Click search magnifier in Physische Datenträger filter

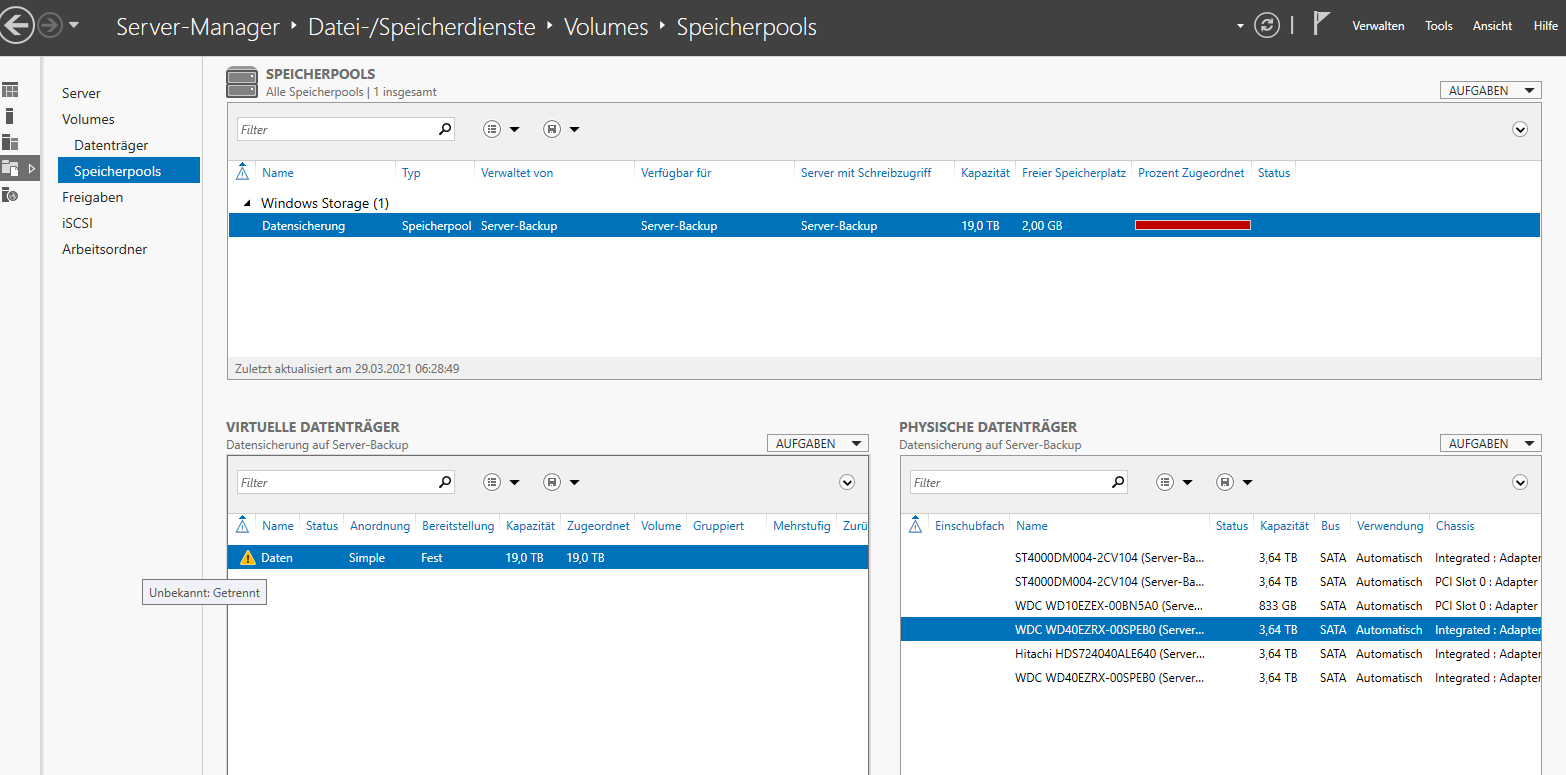coord(1118,482)
